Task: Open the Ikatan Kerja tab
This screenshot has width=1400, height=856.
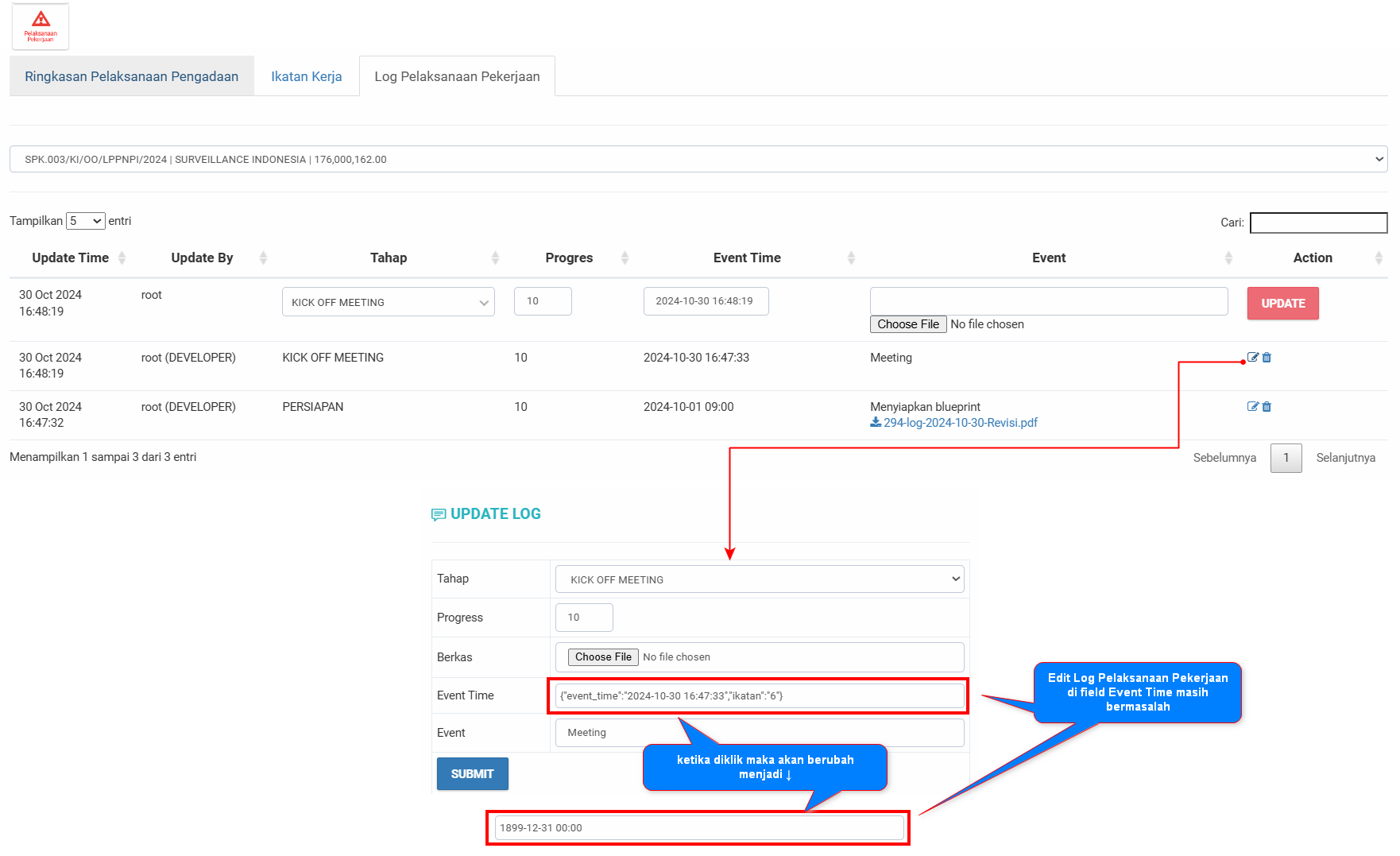Action: [306, 76]
